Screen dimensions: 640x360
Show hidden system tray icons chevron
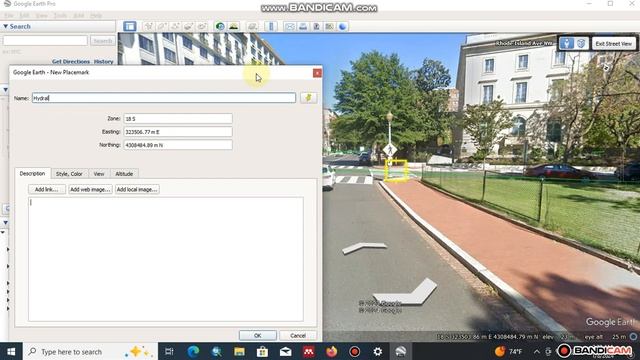pos(536,351)
